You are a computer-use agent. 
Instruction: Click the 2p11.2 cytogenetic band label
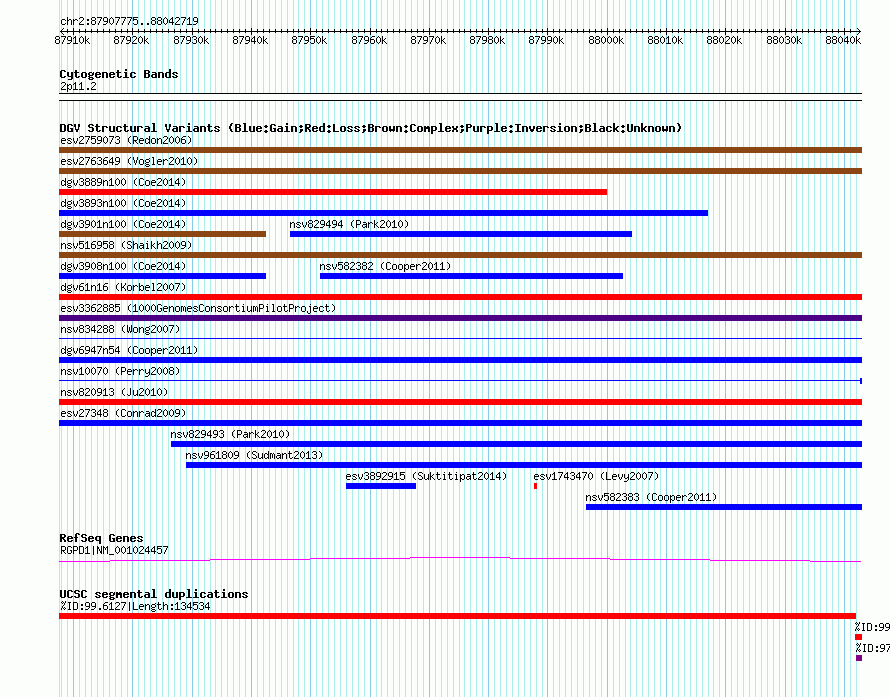click(78, 86)
